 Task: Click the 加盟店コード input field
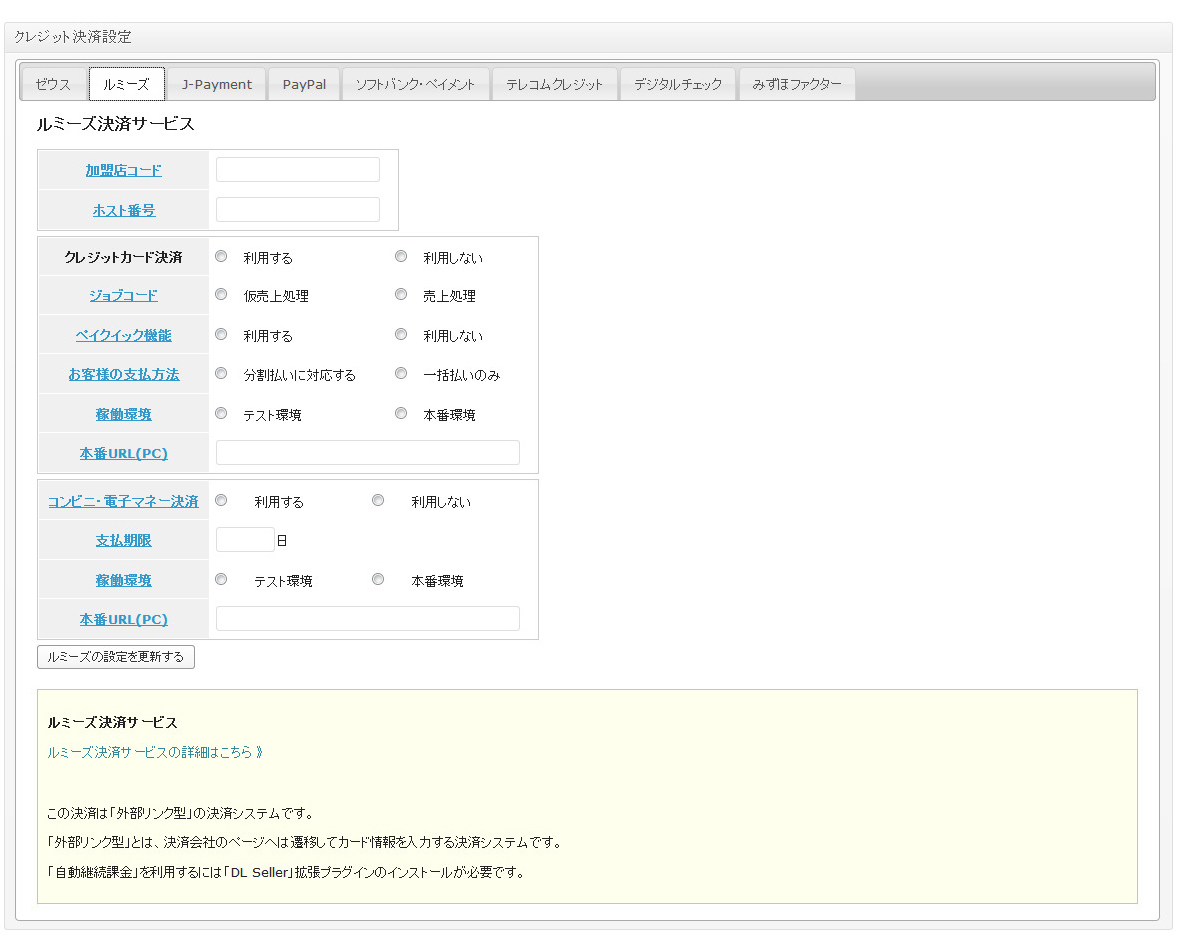(298, 170)
